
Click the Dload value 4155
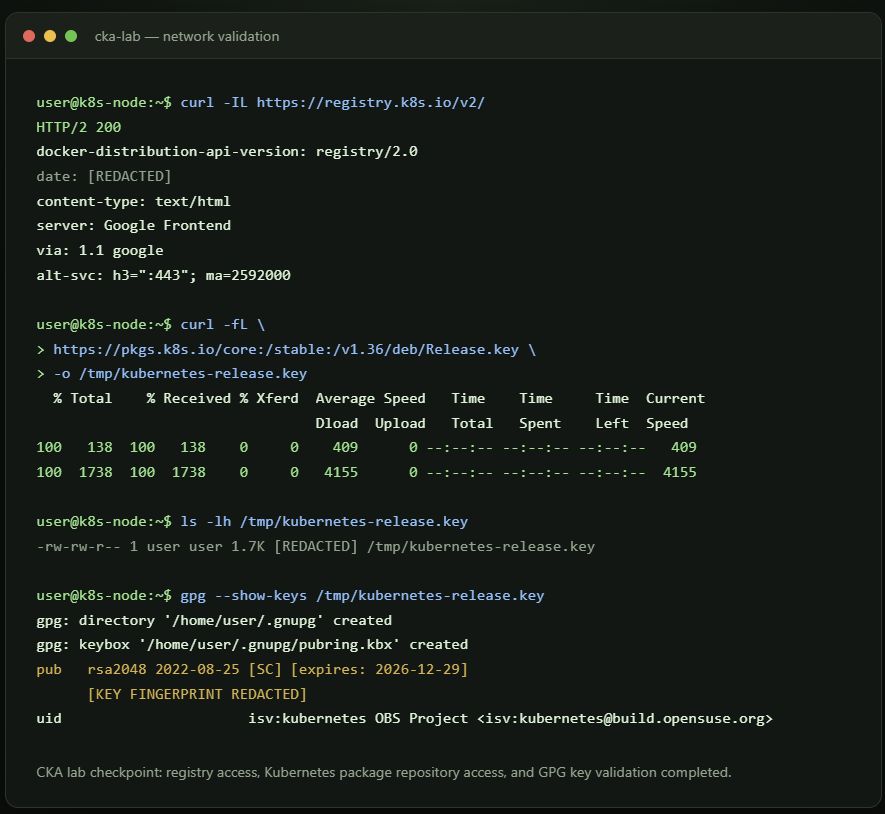point(341,472)
